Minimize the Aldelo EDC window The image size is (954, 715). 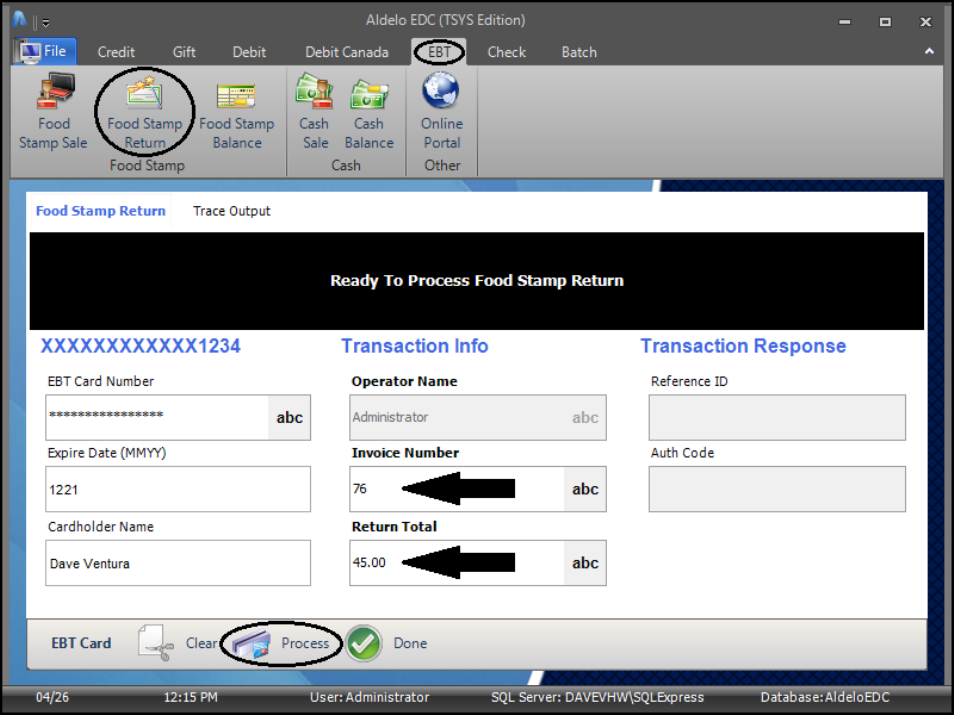(x=844, y=22)
